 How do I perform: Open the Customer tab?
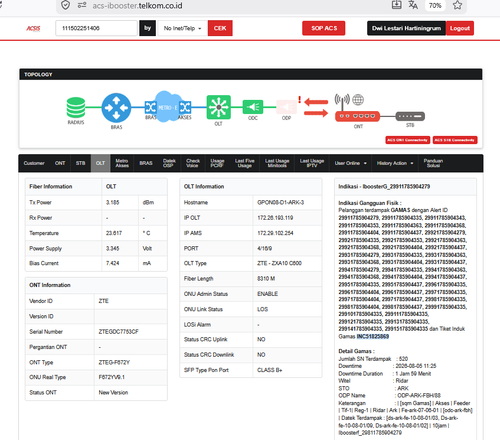[34, 163]
